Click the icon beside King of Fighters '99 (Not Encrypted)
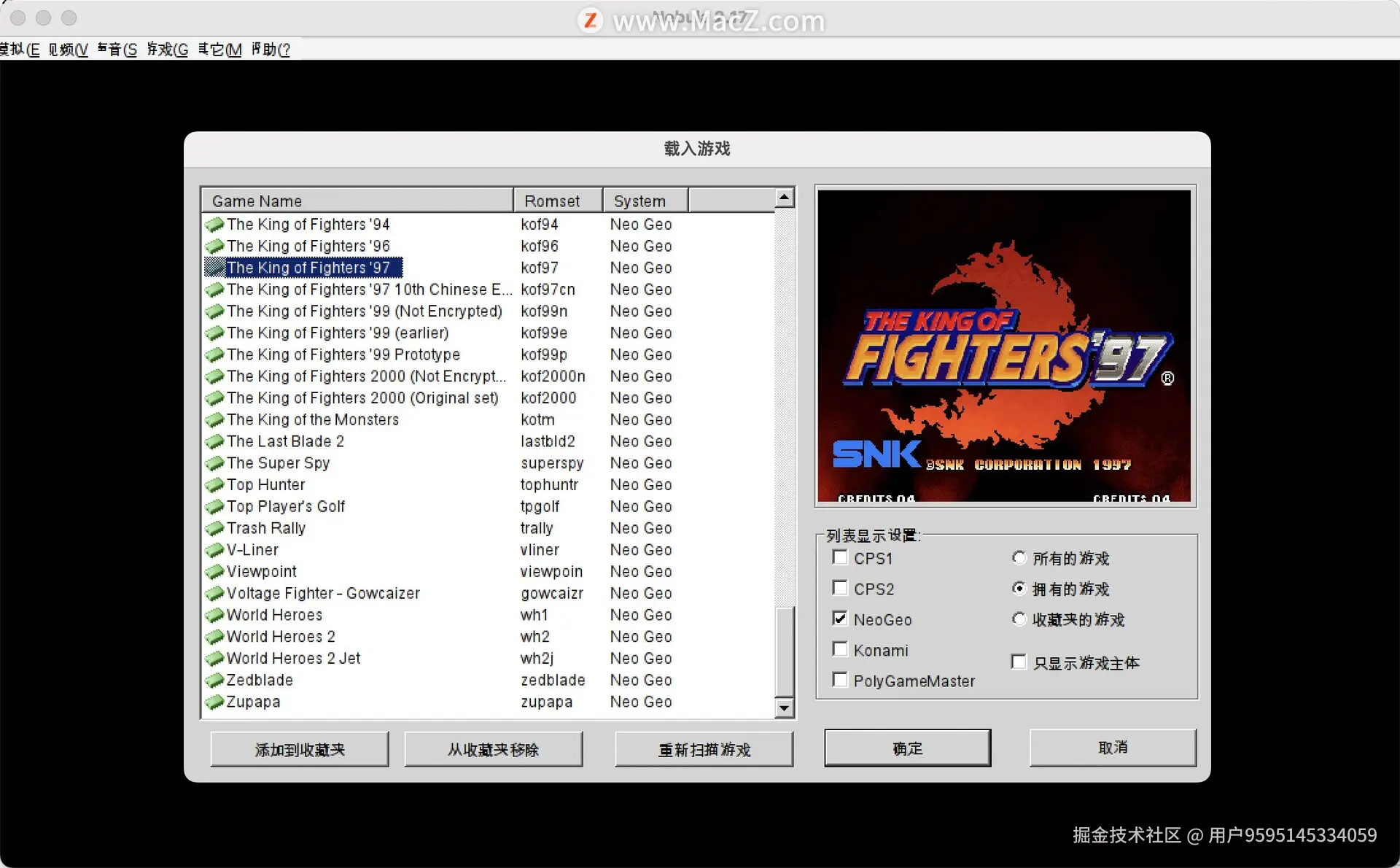 (x=214, y=311)
